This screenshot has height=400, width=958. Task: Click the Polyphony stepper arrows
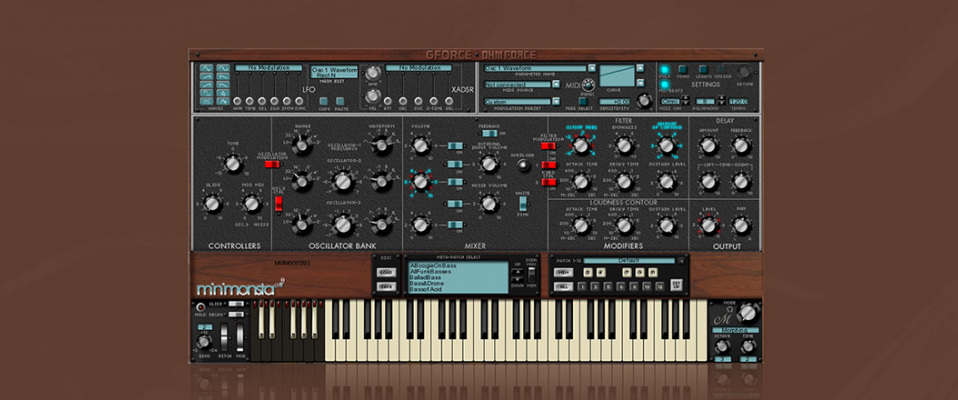722,100
